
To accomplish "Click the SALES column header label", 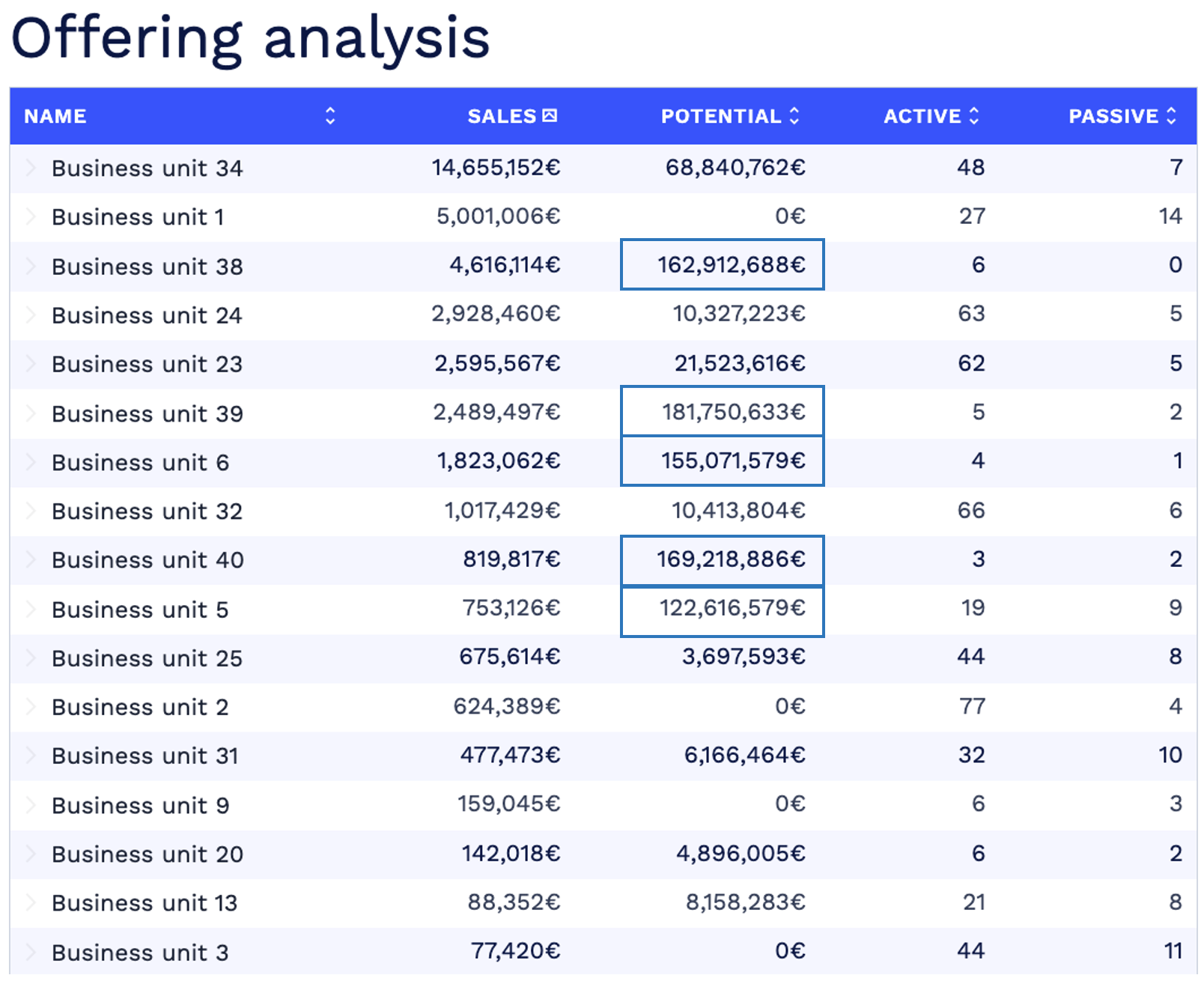I will click(x=501, y=116).
